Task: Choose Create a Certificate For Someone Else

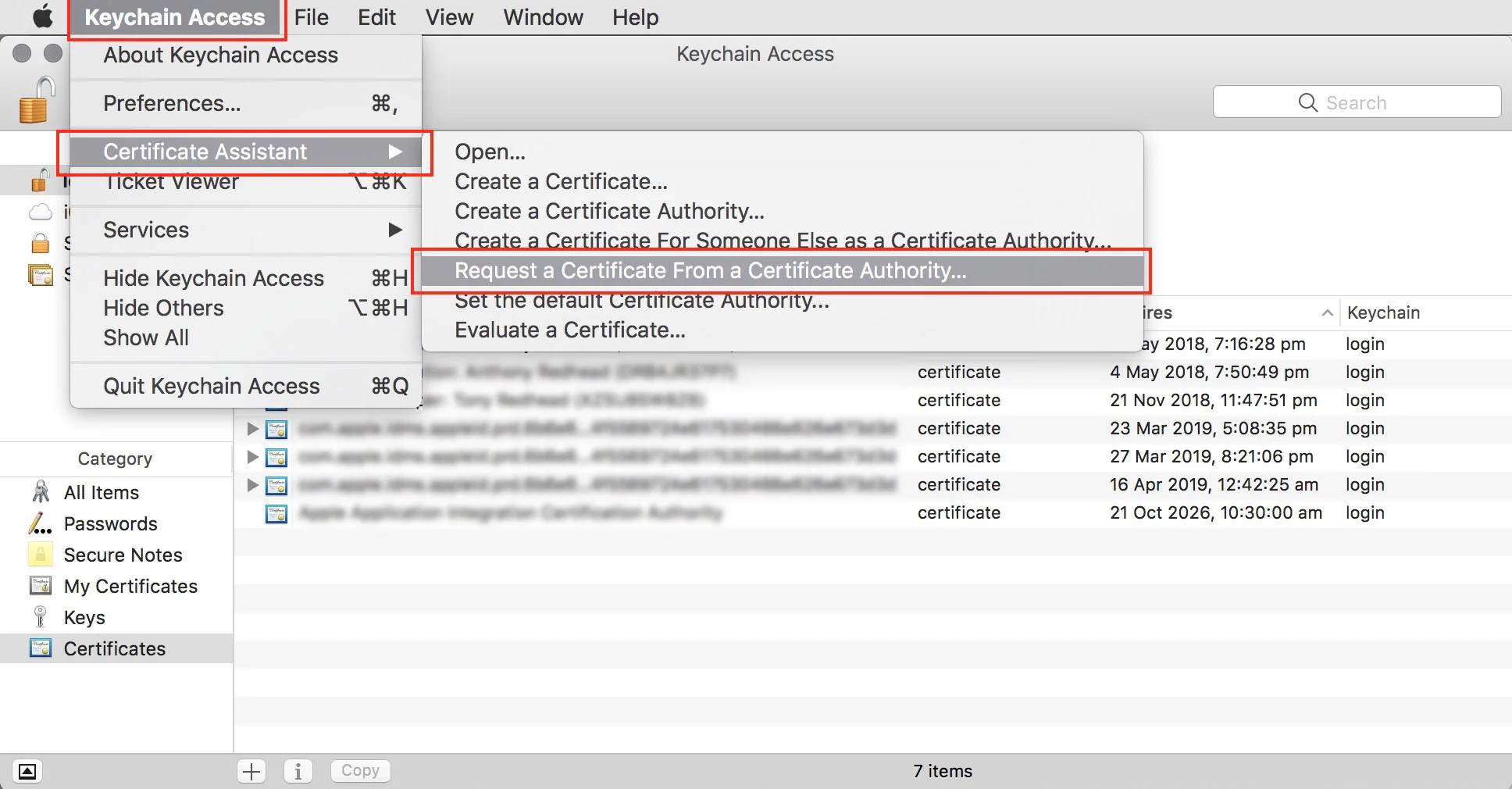Action: point(783,241)
